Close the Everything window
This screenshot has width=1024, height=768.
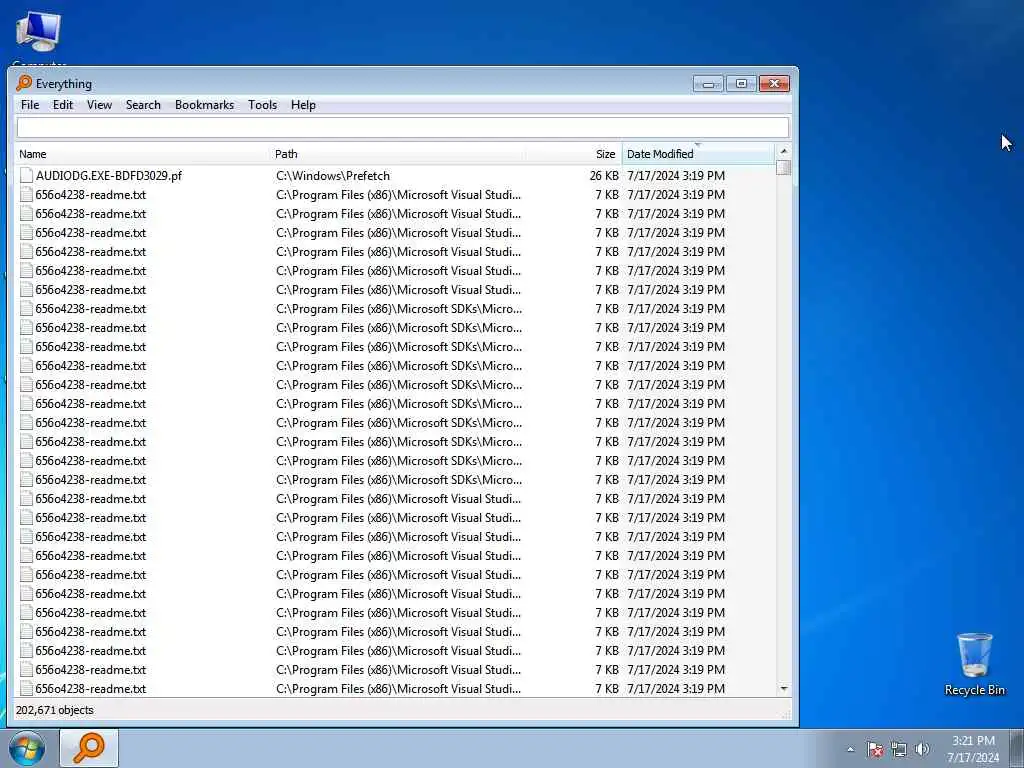click(x=775, y=84)
